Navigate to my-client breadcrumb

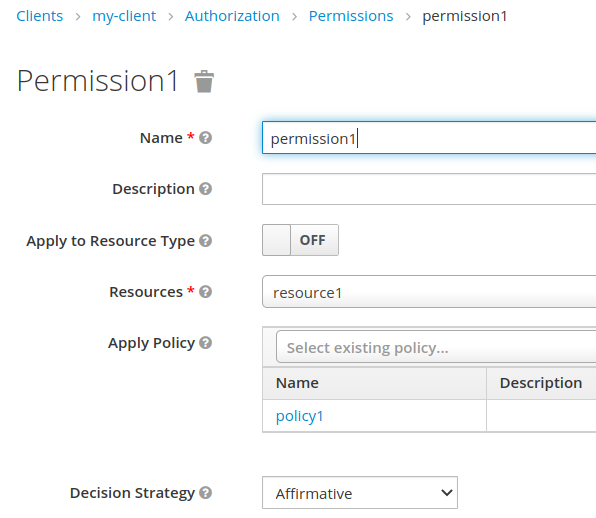pos(124,16)
